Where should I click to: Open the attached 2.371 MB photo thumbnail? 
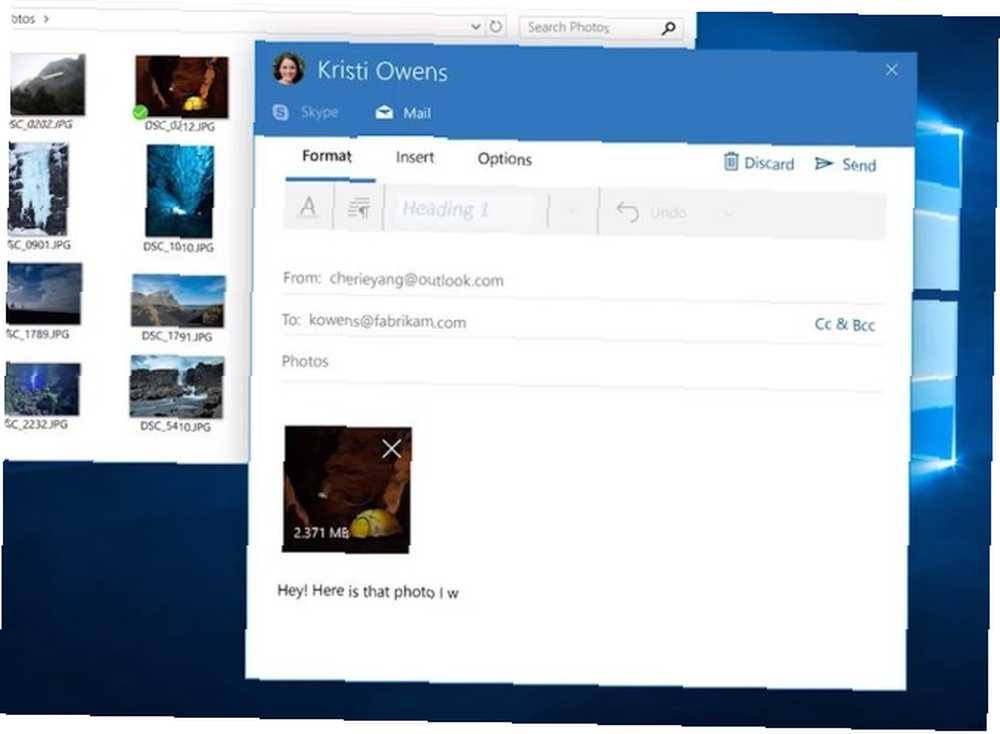(347, 489)
